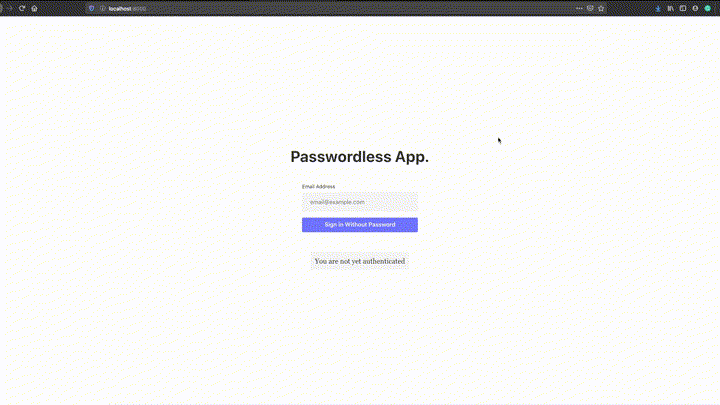Toggle the browser sidebar icon

[x=683, y=8]
